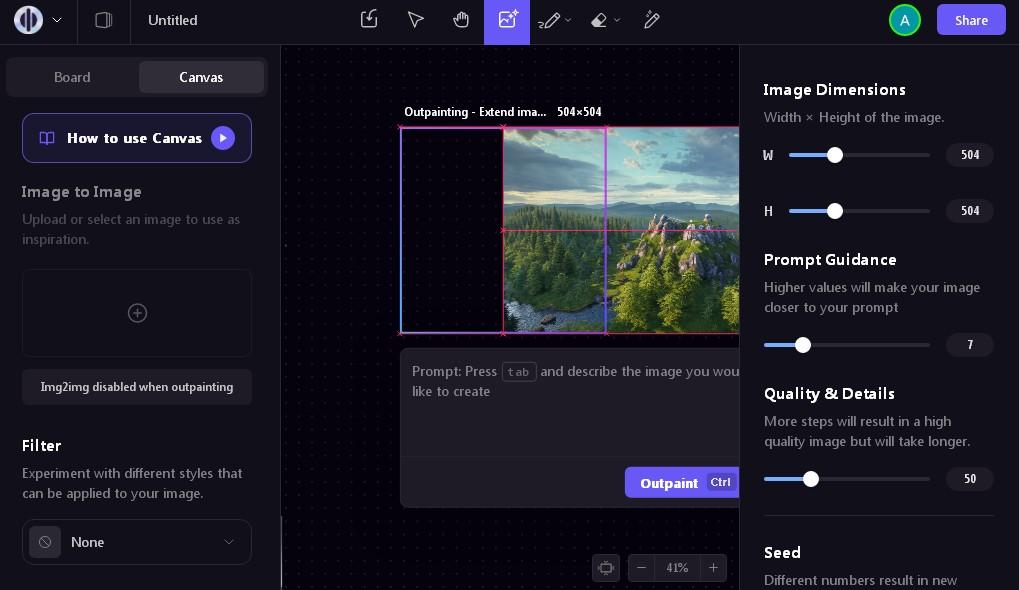Select the pen drawing tool
Viewport: 1019px width, 590px height.
click(x=549, y=20)
